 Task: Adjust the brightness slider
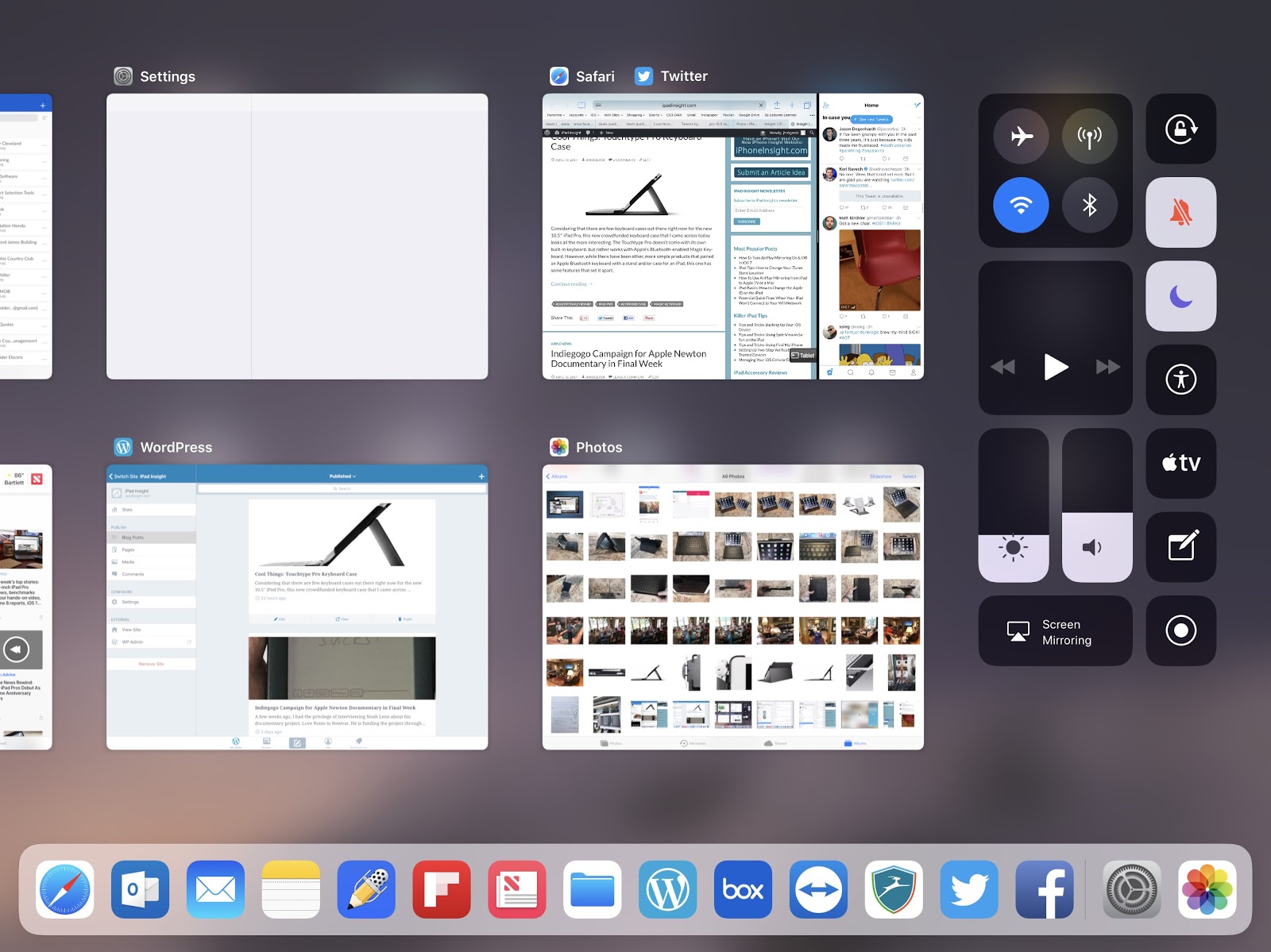pyautogui.click(x=1014, y=506)
